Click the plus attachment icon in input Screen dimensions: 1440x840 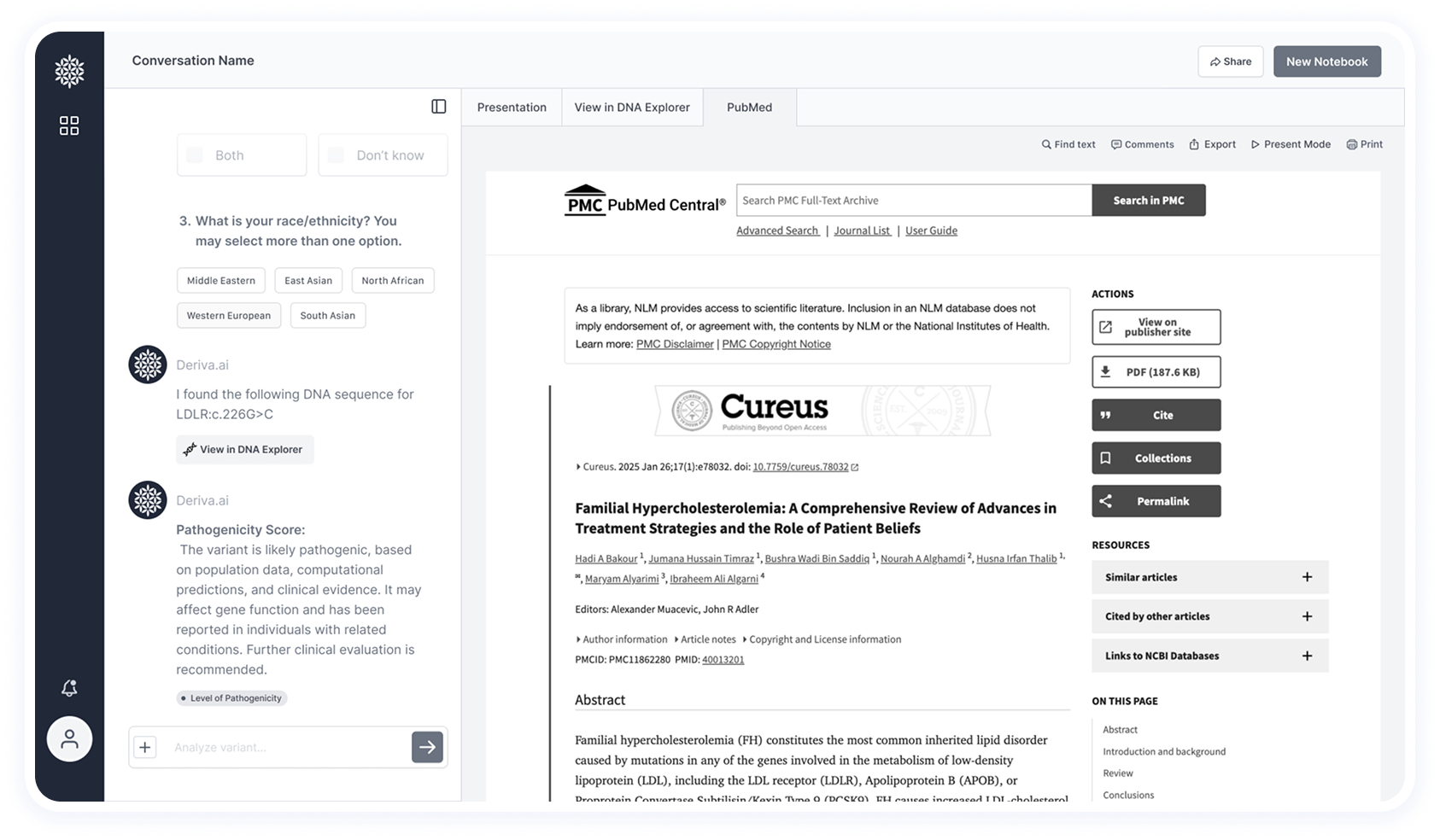pyautogui.click(x=145, y=748)
